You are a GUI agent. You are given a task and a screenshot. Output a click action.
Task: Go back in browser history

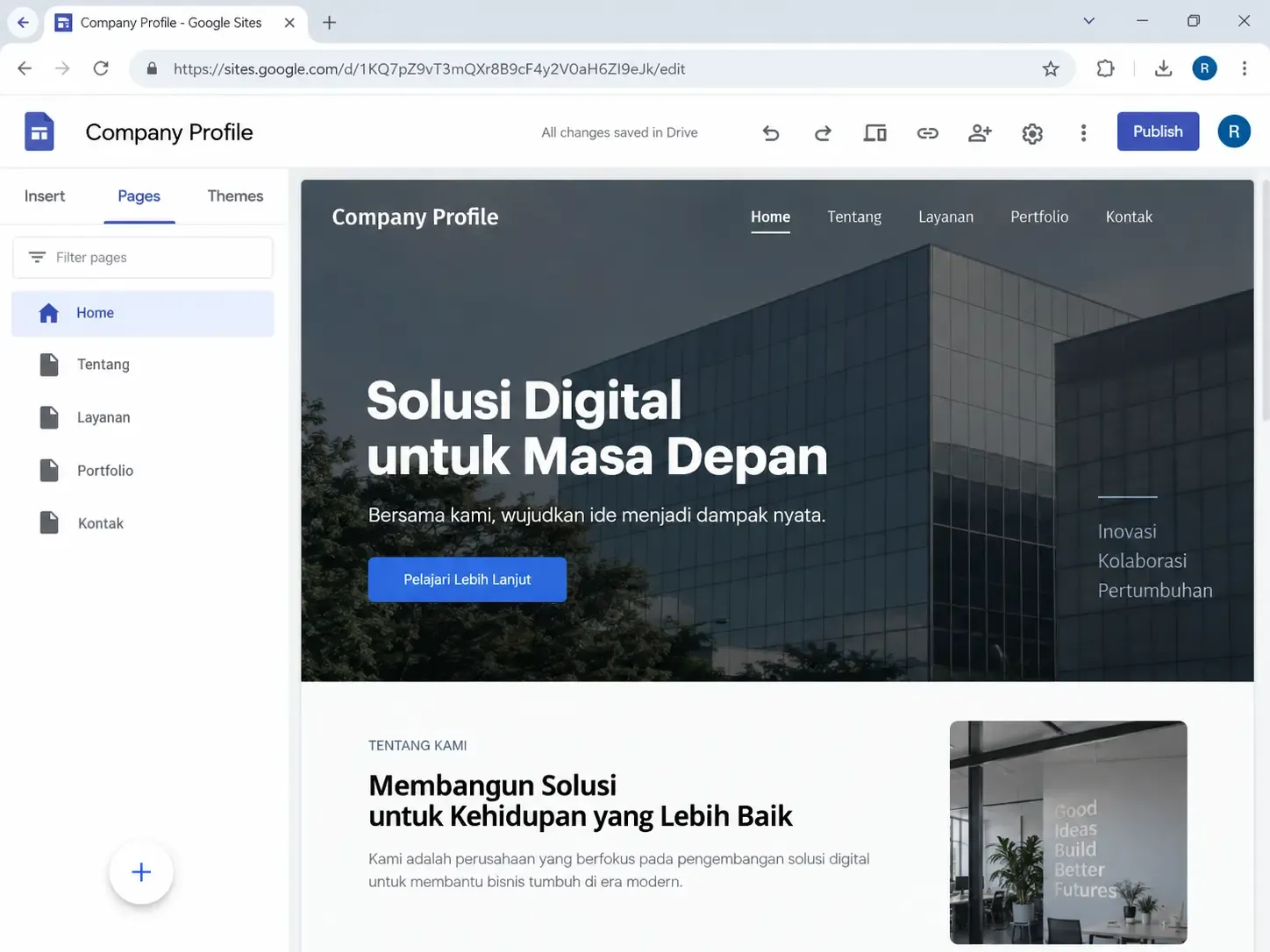pos(25,68)
